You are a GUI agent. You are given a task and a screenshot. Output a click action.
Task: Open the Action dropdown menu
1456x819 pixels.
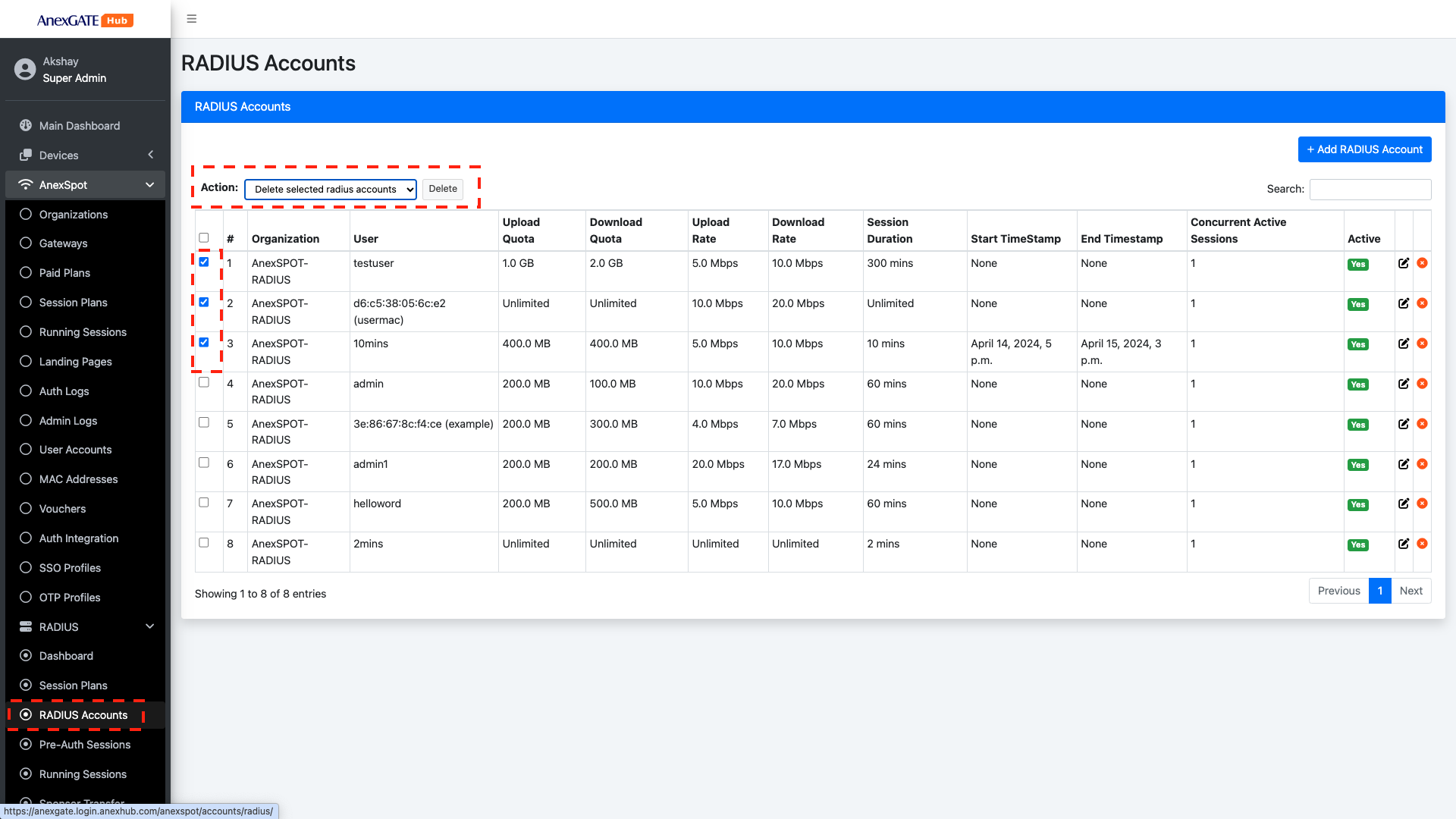point(331,189)
